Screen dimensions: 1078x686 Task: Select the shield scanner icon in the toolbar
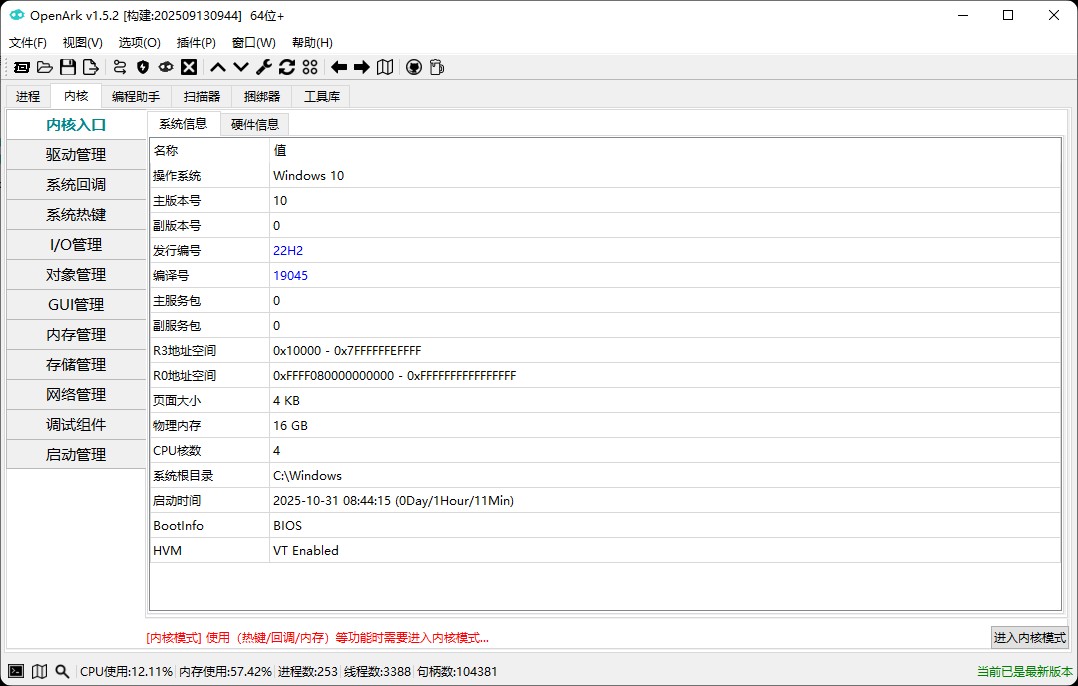pyautogui.click(x=142, y=67)
